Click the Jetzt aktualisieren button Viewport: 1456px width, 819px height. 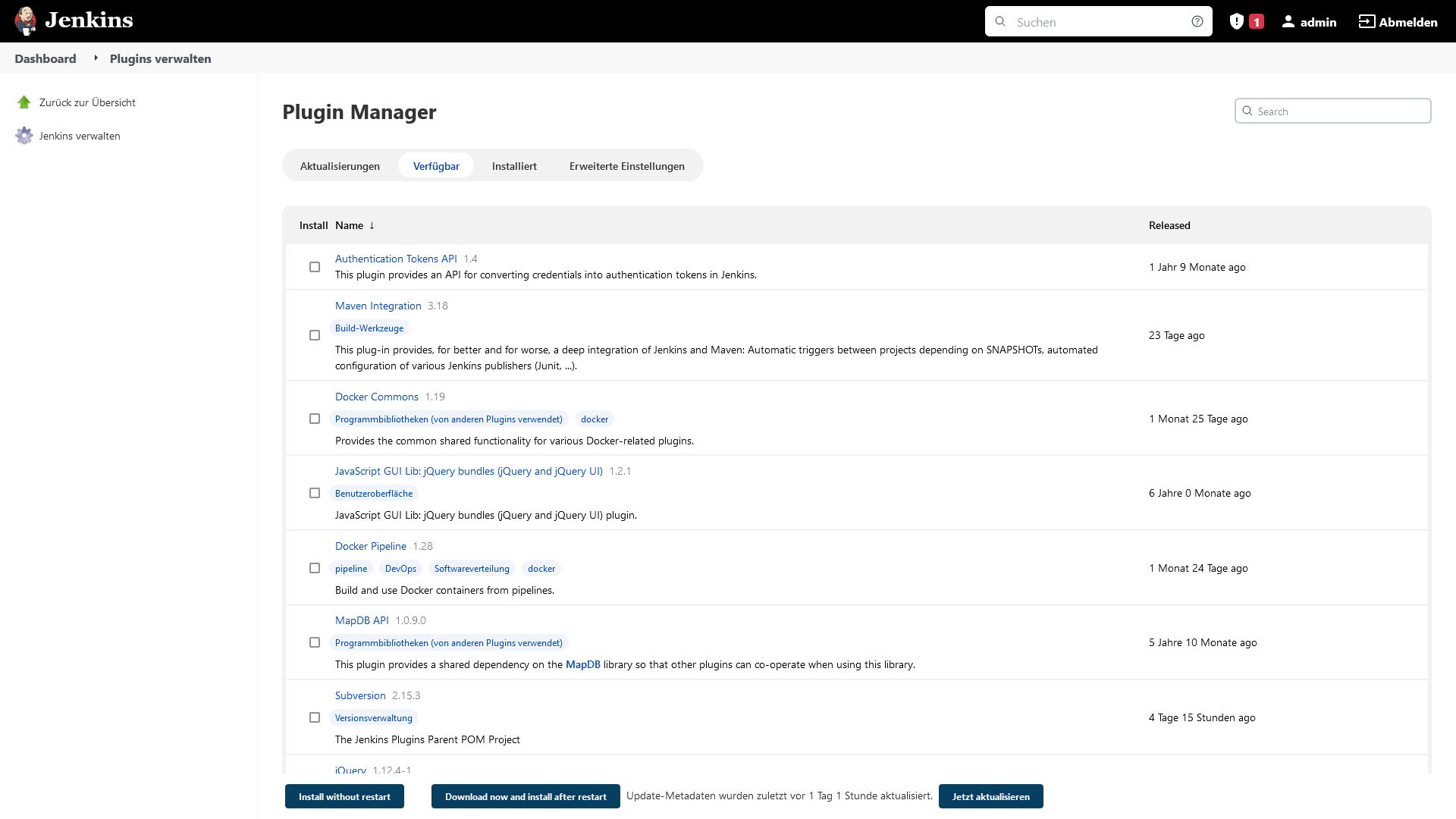point(990,796)
